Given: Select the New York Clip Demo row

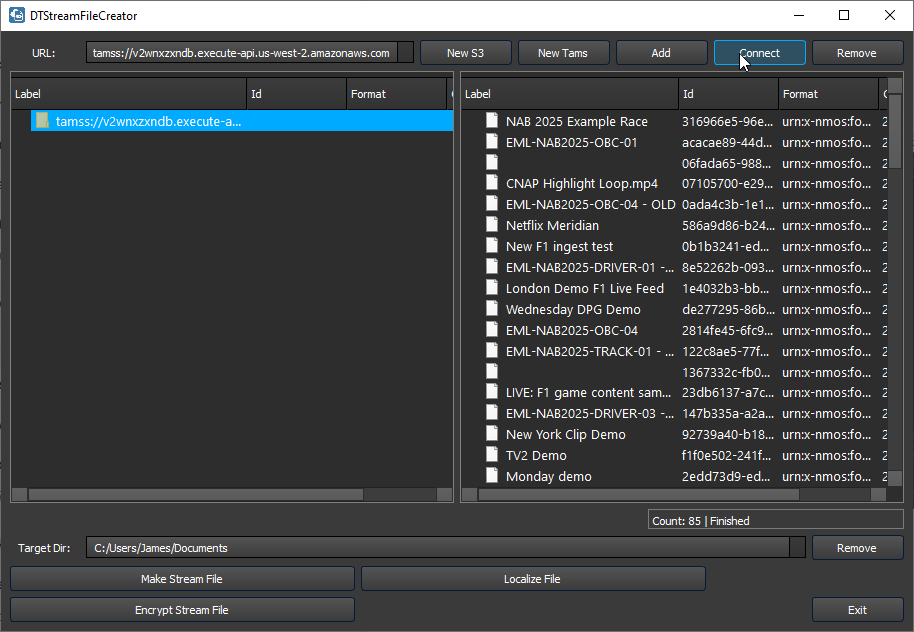Looking at the screenshot, I should click(x=566, y=434).
